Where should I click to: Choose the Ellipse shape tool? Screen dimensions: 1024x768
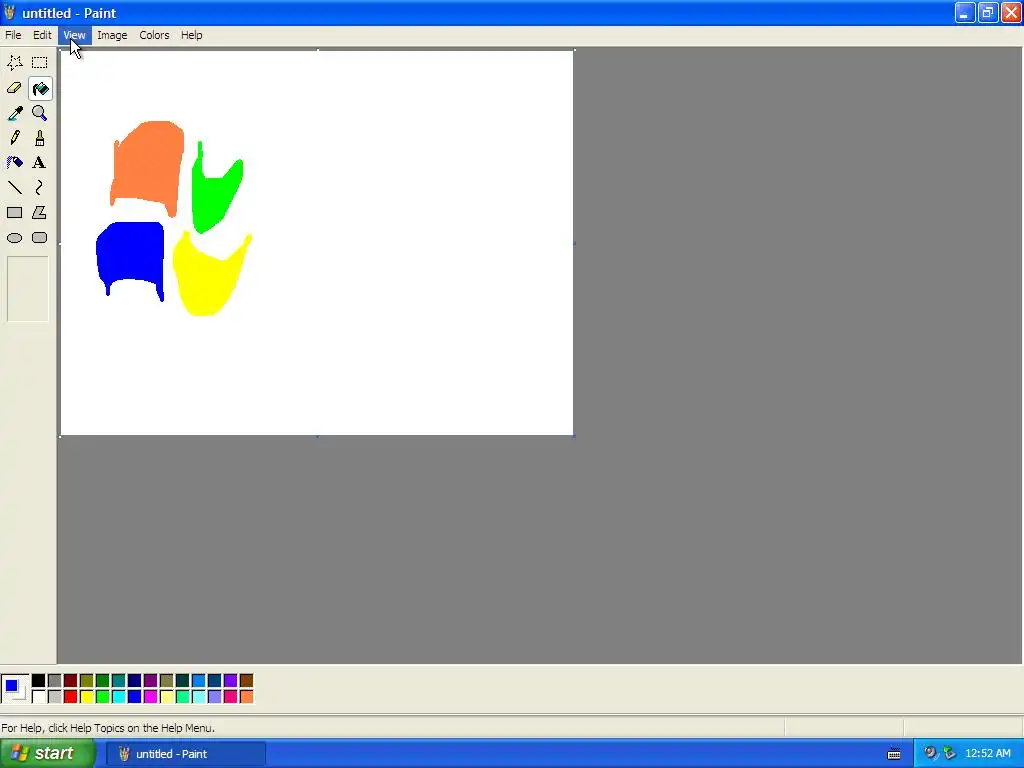pos(14,238)
